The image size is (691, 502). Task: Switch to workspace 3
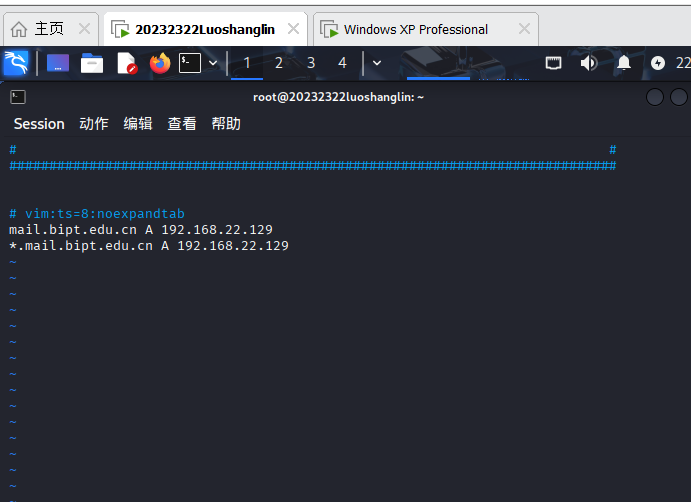[311, 63]
